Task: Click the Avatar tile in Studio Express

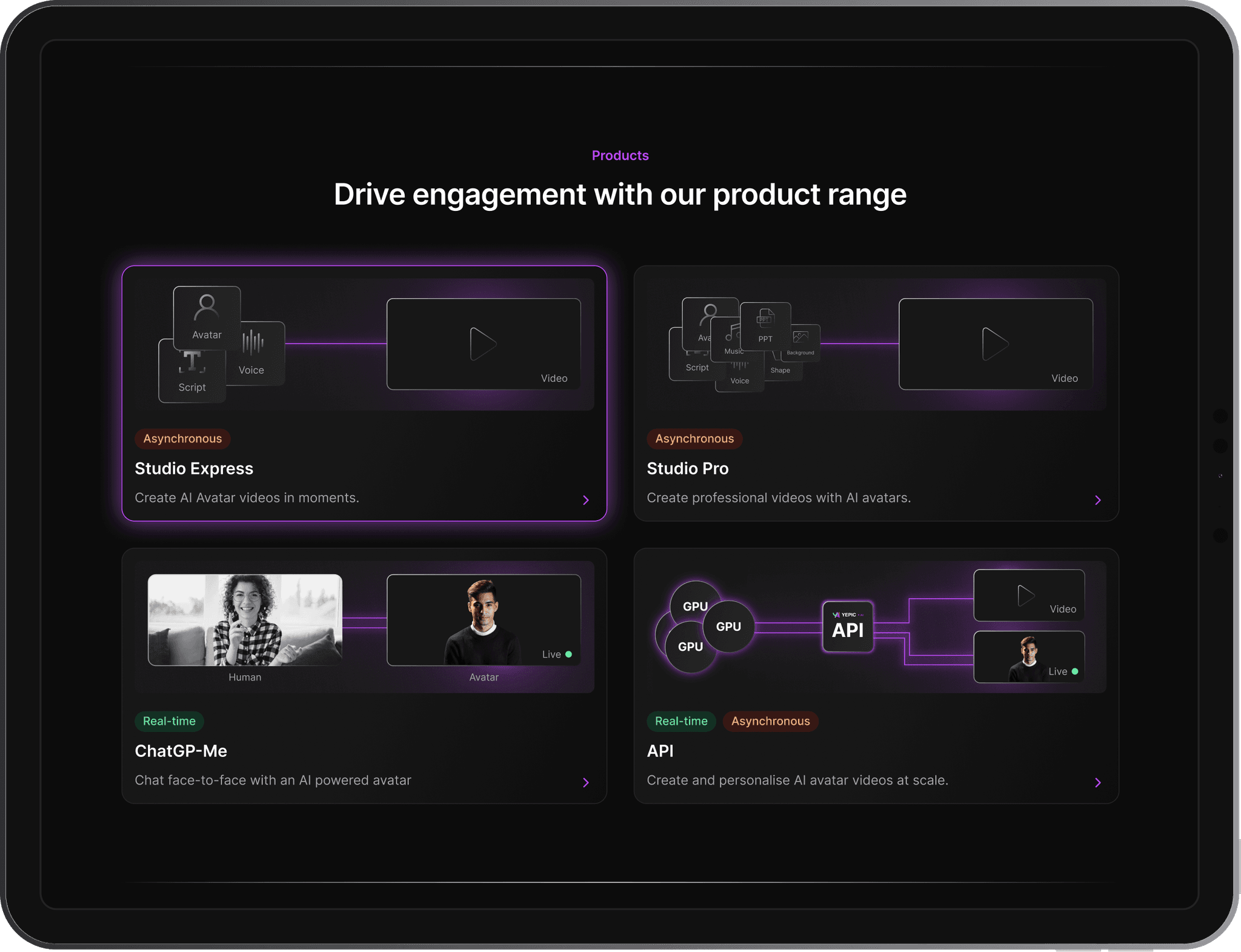Action: pyautogui.click(x=207, y=318)
